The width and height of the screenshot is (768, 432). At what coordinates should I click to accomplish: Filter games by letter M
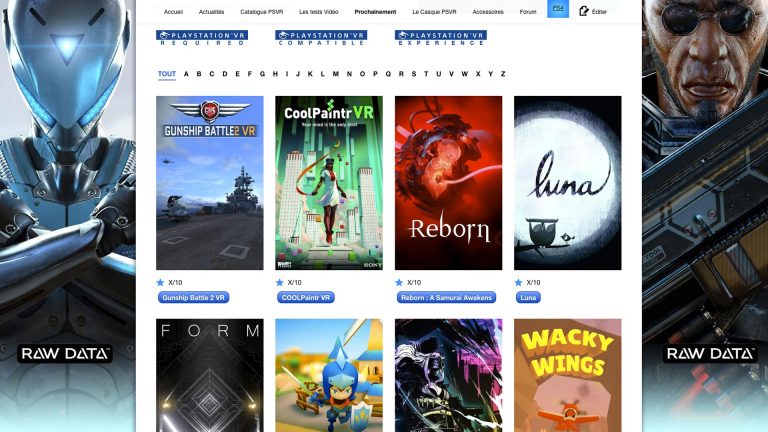click(x=336, y=74)
